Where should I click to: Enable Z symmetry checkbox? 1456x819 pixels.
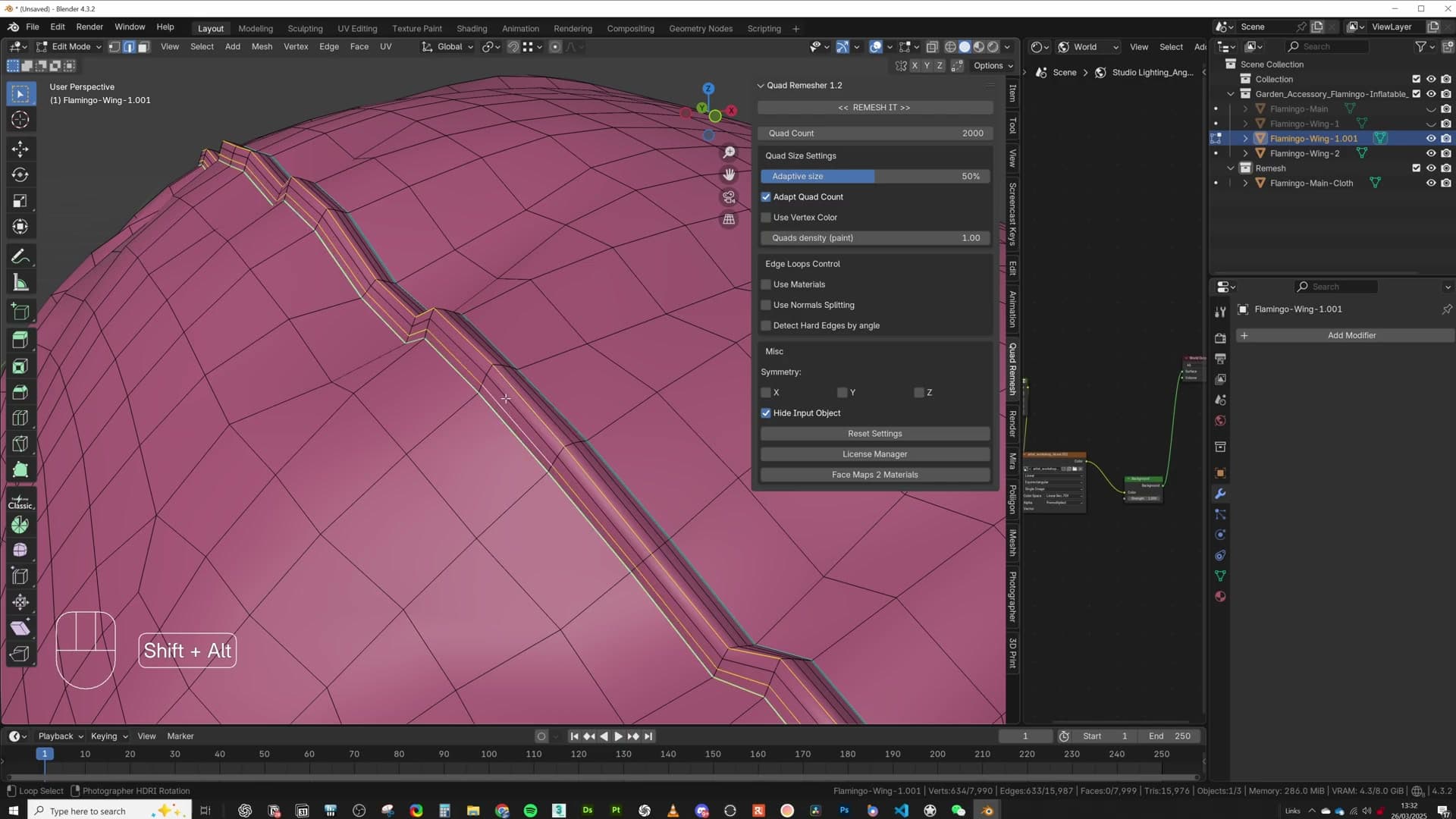919,393
